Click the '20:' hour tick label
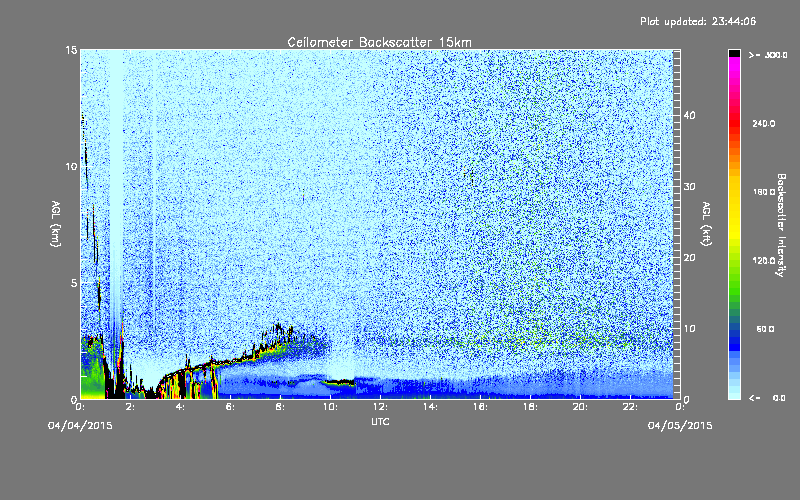800x500 pixels. tap(580, 407)
